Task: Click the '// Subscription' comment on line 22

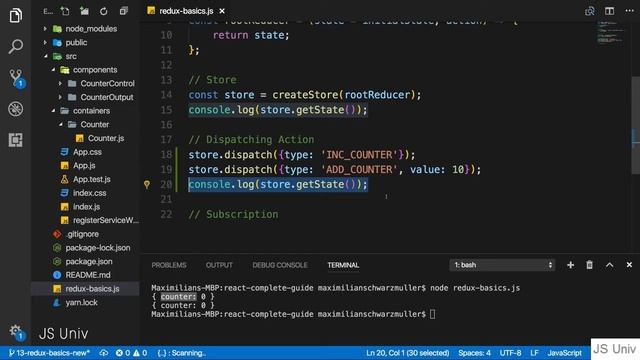Action: [x=233, y=214]
